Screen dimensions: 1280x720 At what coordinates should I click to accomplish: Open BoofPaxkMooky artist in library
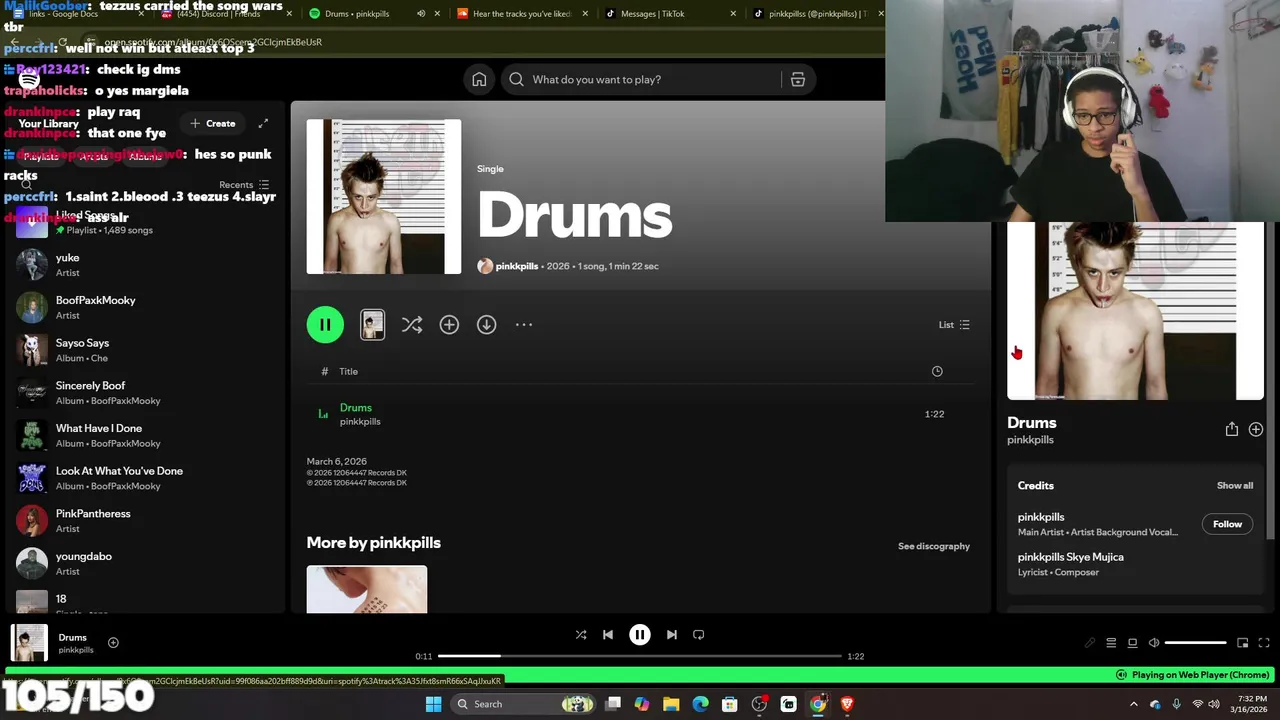tap(145, 307)
